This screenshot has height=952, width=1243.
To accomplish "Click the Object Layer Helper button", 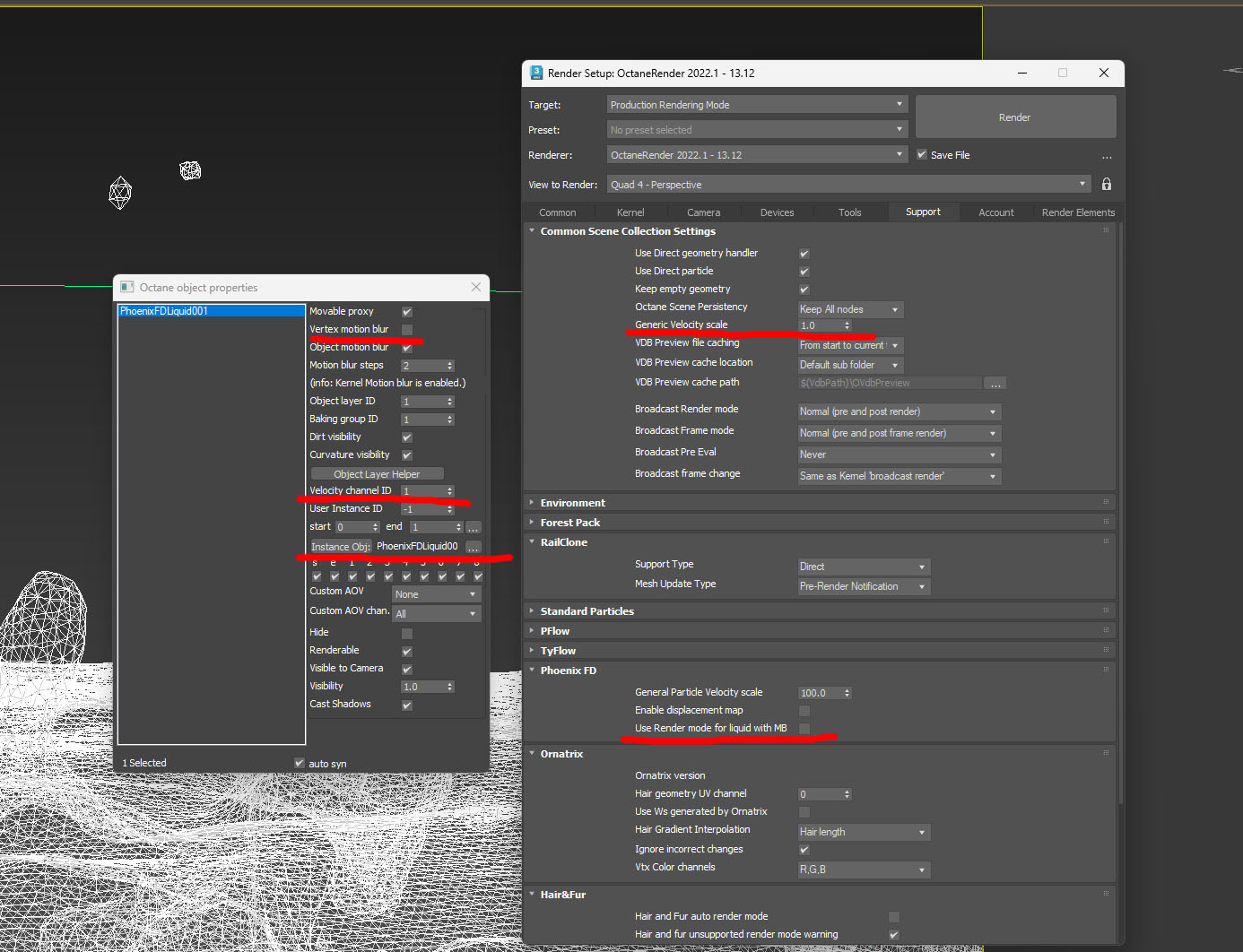I will pyautogui.click(x=377, y=474).
